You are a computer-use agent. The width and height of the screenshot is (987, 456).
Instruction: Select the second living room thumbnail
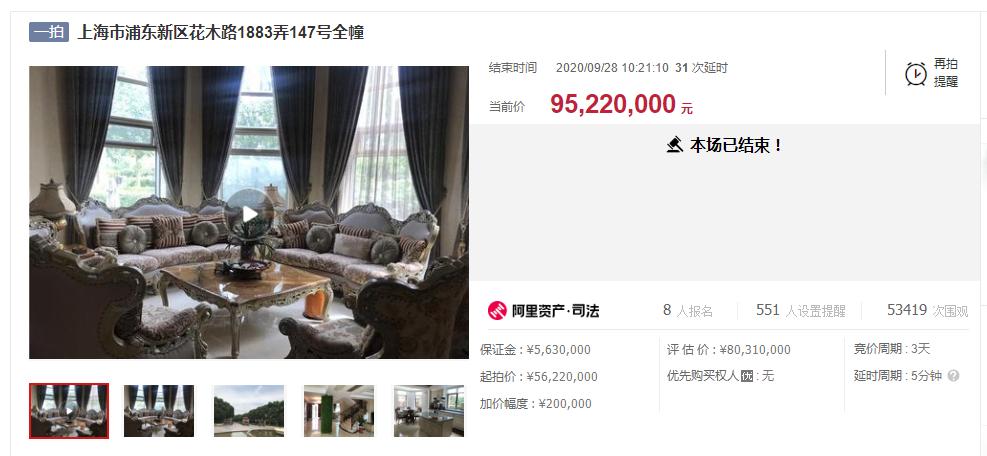[159, 411]
